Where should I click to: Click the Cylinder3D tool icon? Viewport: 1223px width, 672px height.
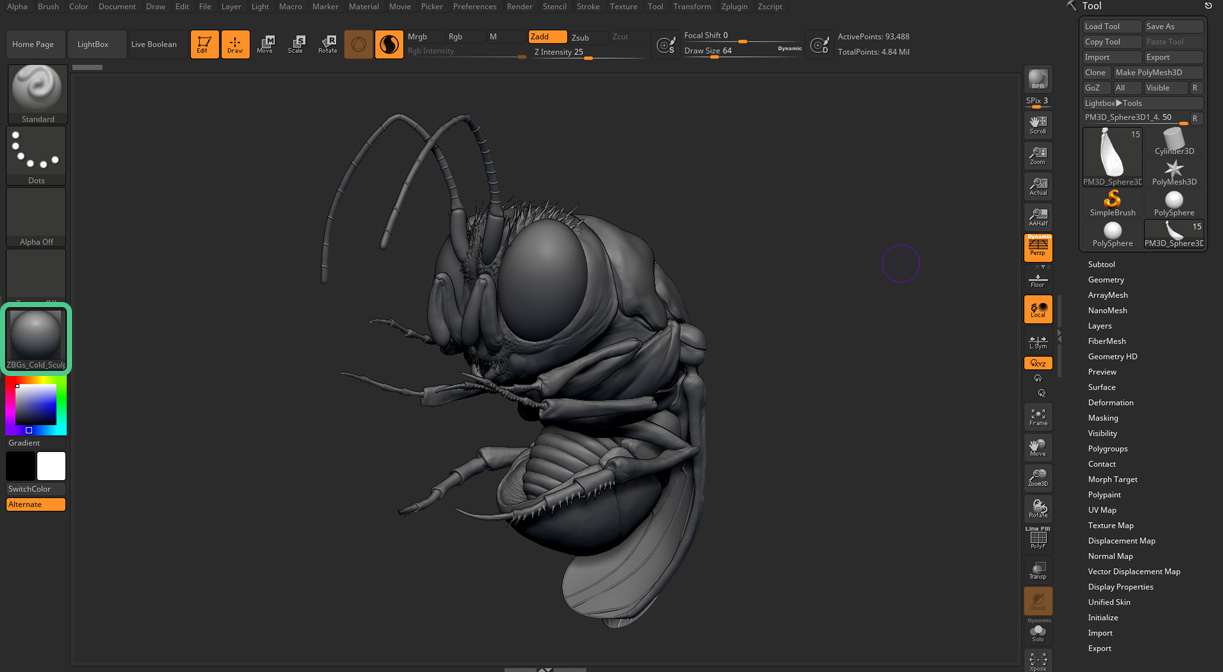coord(1174,141)
